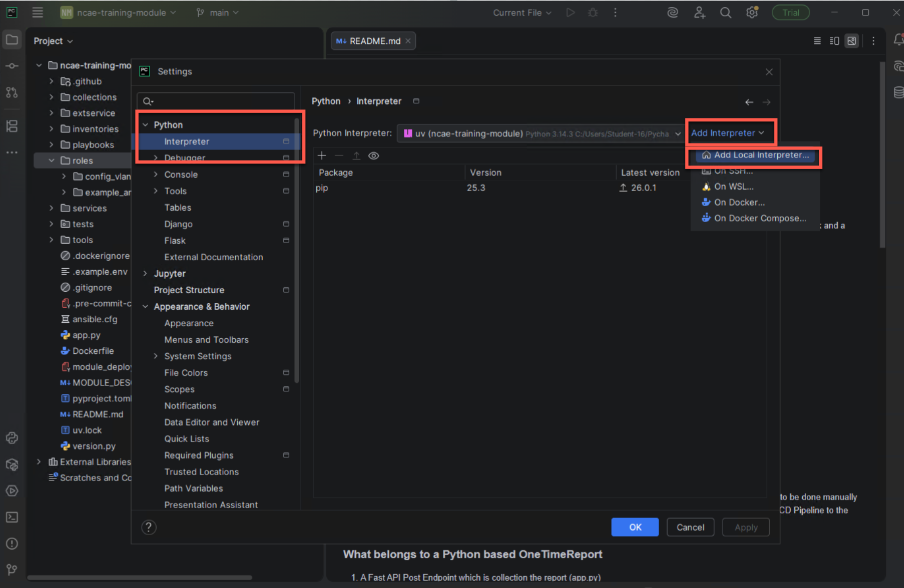Open the Pull Requests tool window icon

(12, 92)
